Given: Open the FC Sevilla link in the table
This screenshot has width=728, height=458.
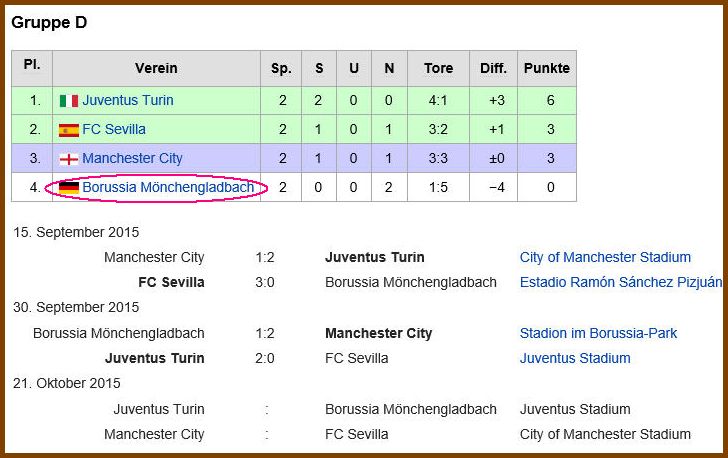Looking at the screenshot, I should point(114,129).
